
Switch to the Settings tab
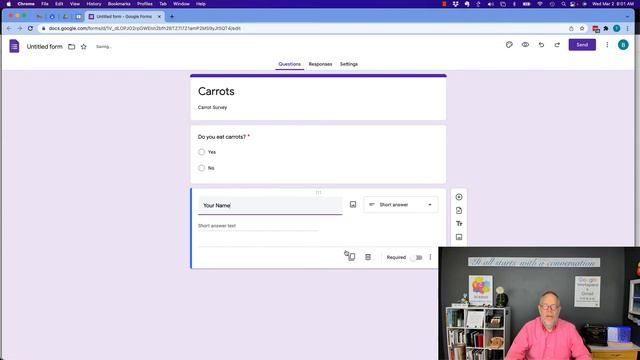[349, 64]
